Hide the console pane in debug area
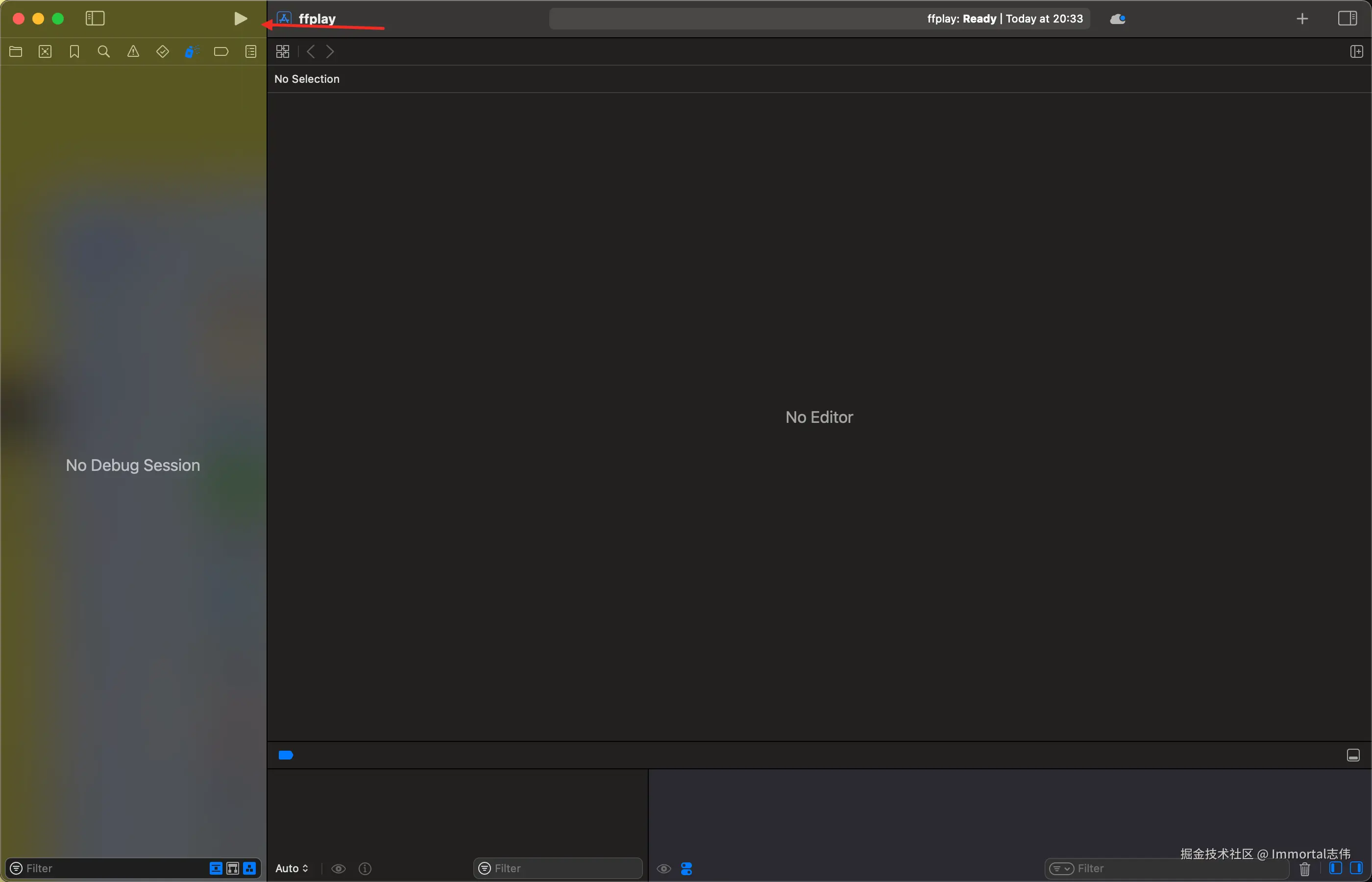Image resolution: width=1372 pixels, height=882 pixels. (x=1356, y=868)
